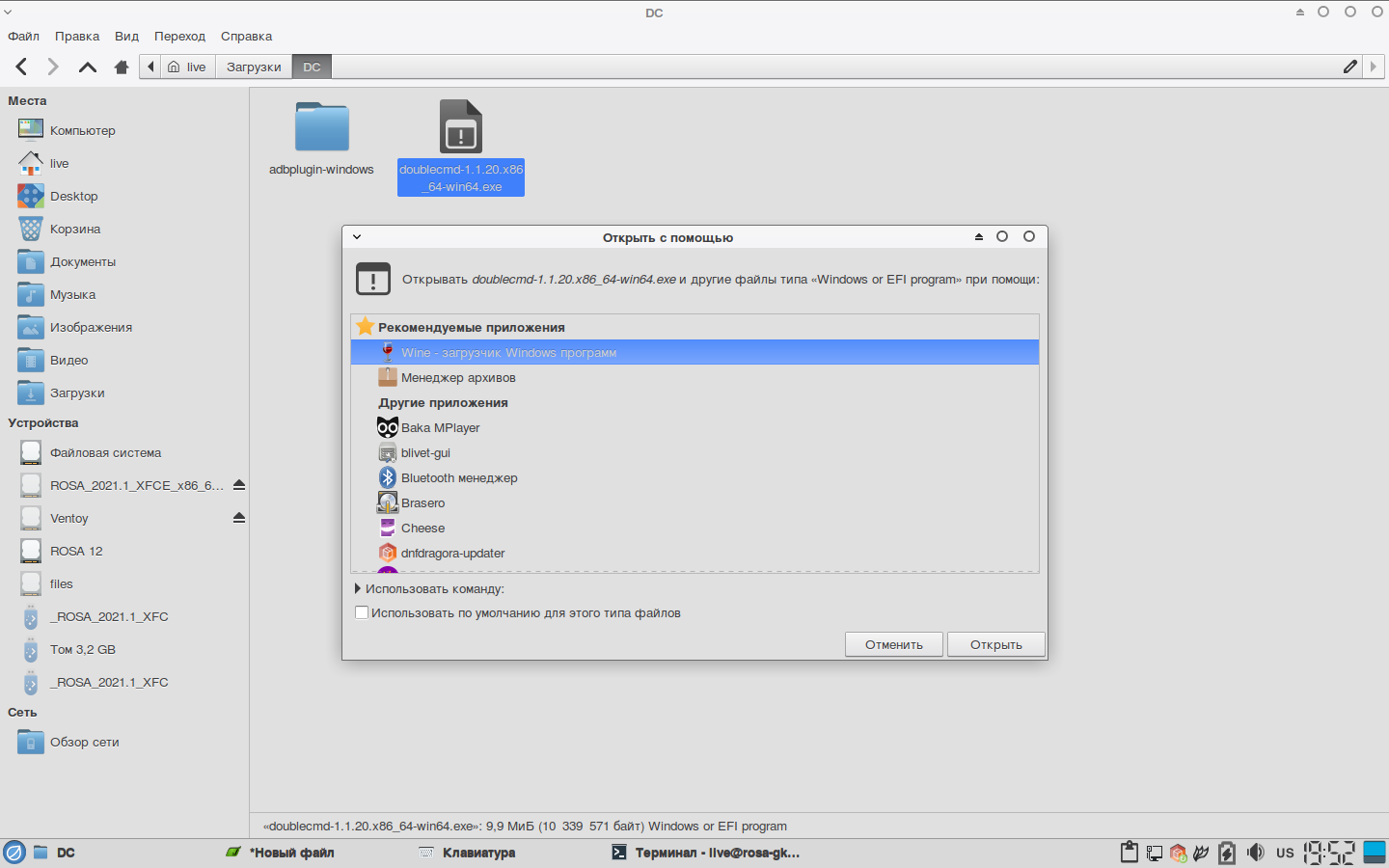This screenshot has width=1389, height=868.
Task: Open the power manager tray icon
Action: (1227, 853)
